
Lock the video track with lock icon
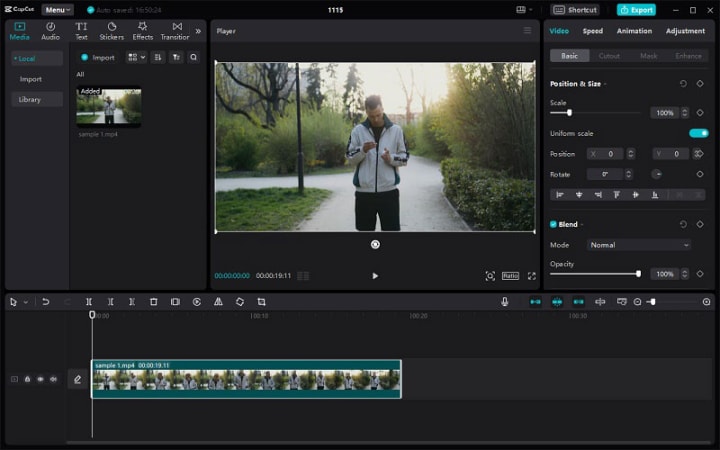27,379
